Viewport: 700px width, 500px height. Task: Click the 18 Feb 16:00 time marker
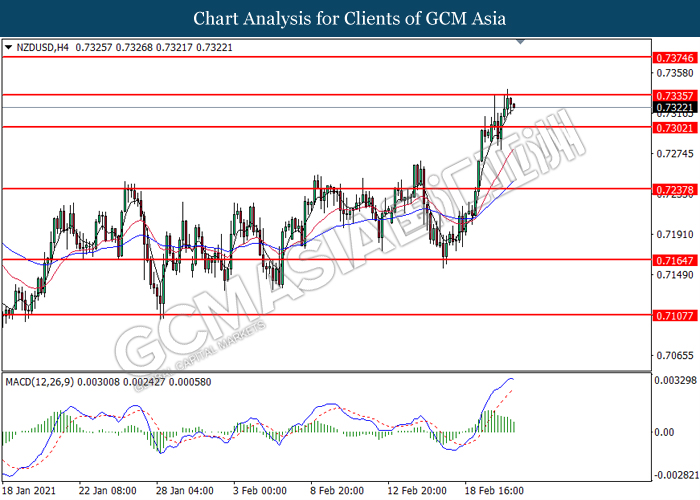[x=494, y=491]
